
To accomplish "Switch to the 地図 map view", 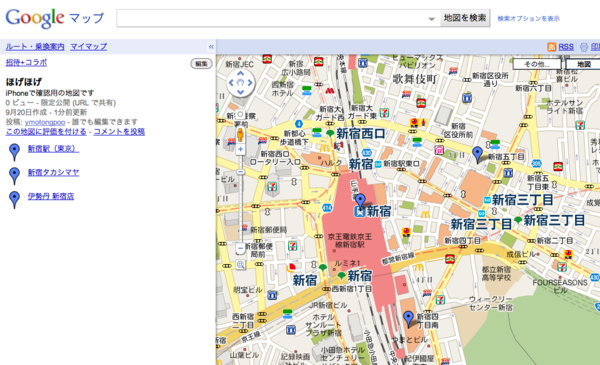I will [583, 64].
